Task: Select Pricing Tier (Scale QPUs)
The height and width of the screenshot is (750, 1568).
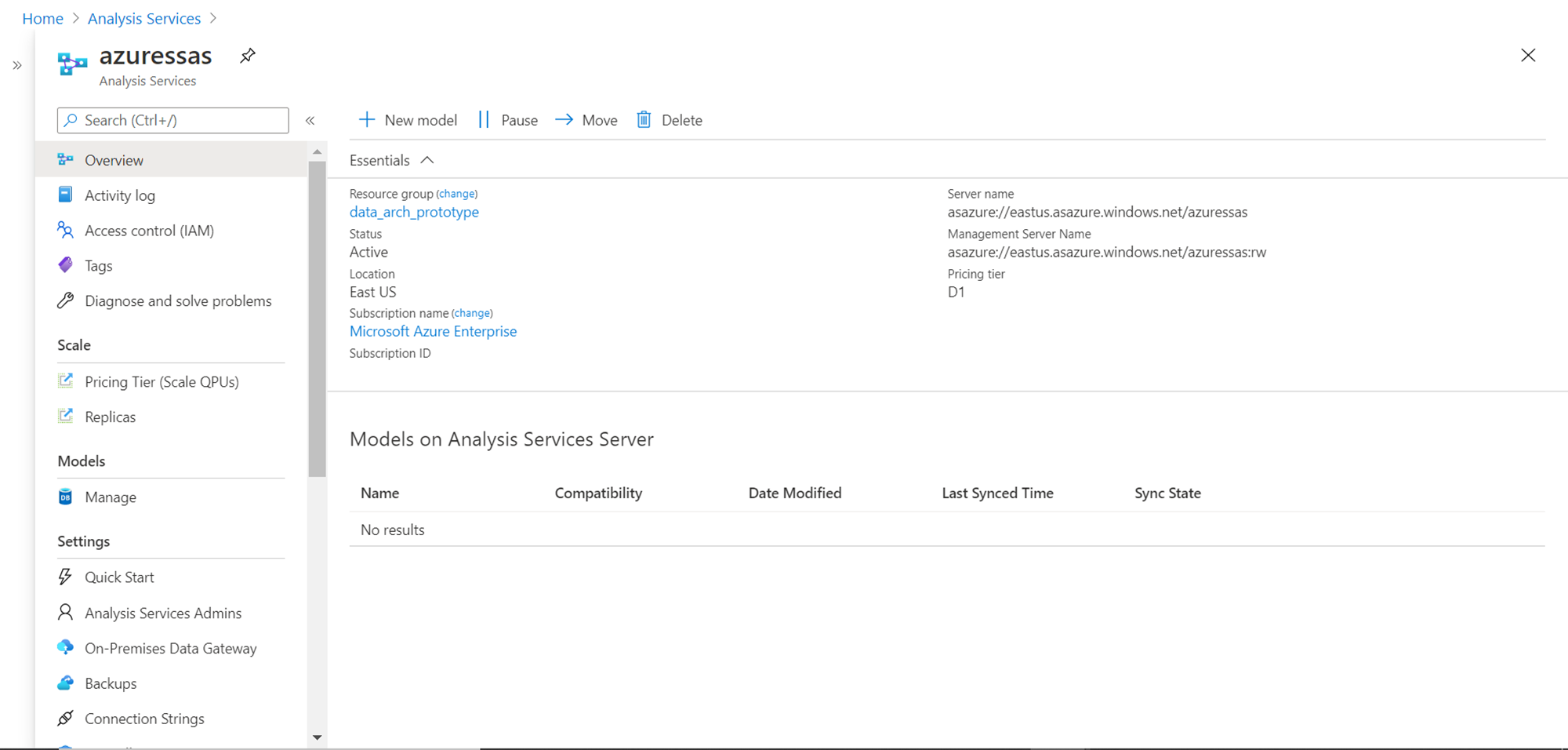Action: coord(162,382)
